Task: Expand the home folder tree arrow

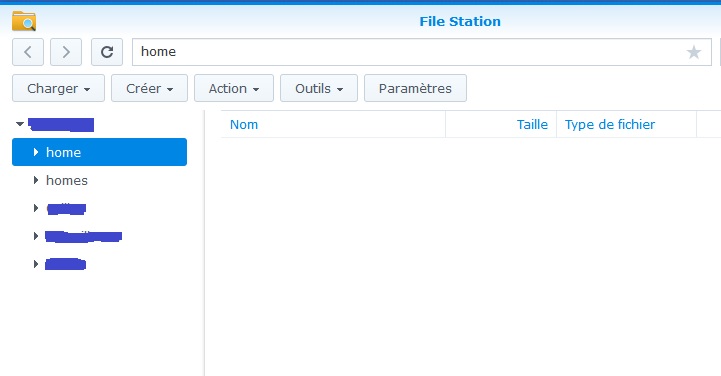Action: 36,152
